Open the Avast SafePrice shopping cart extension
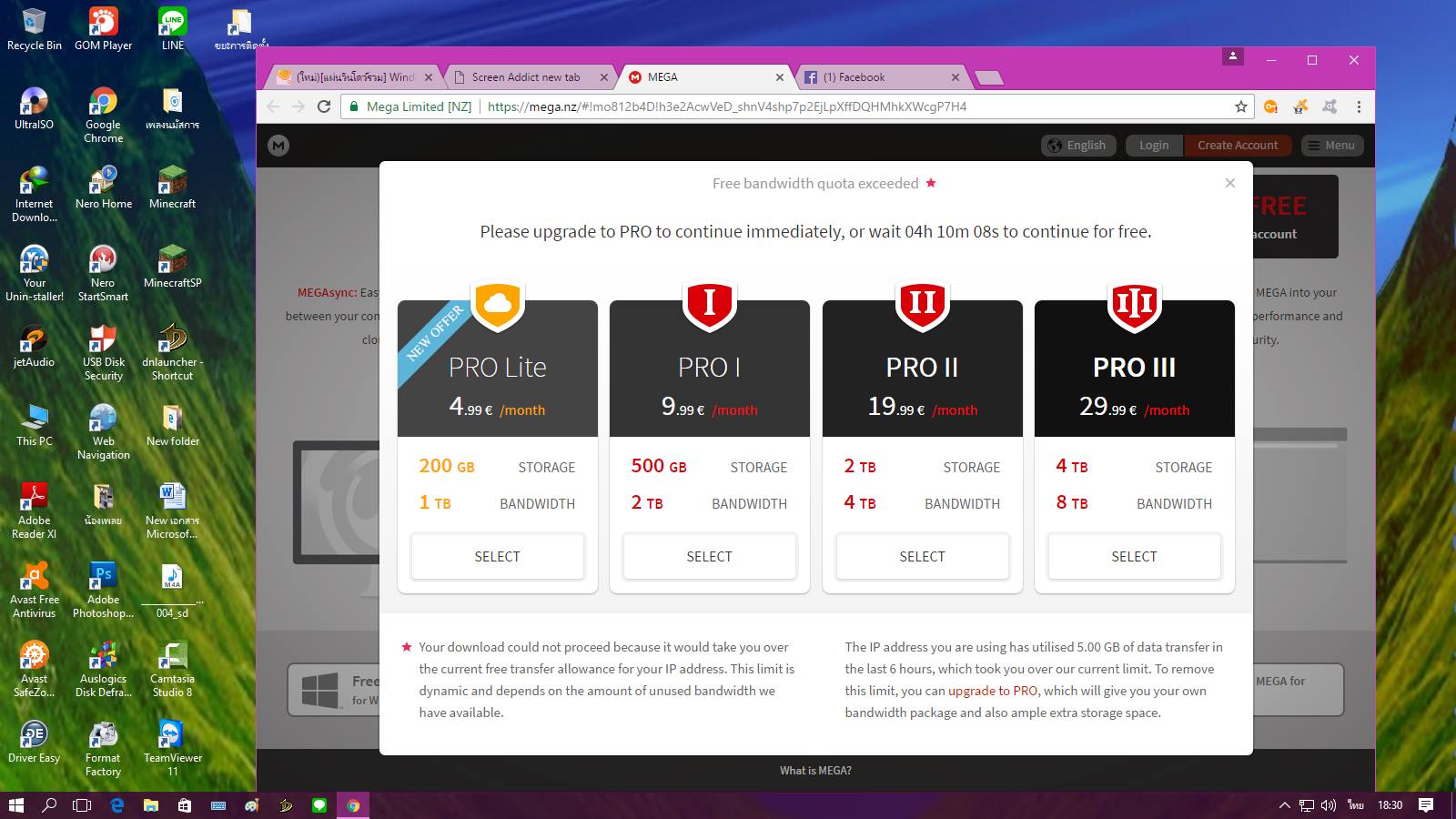The width and height of the screenshot is (1456, 819). click(x=1300, y=106)
